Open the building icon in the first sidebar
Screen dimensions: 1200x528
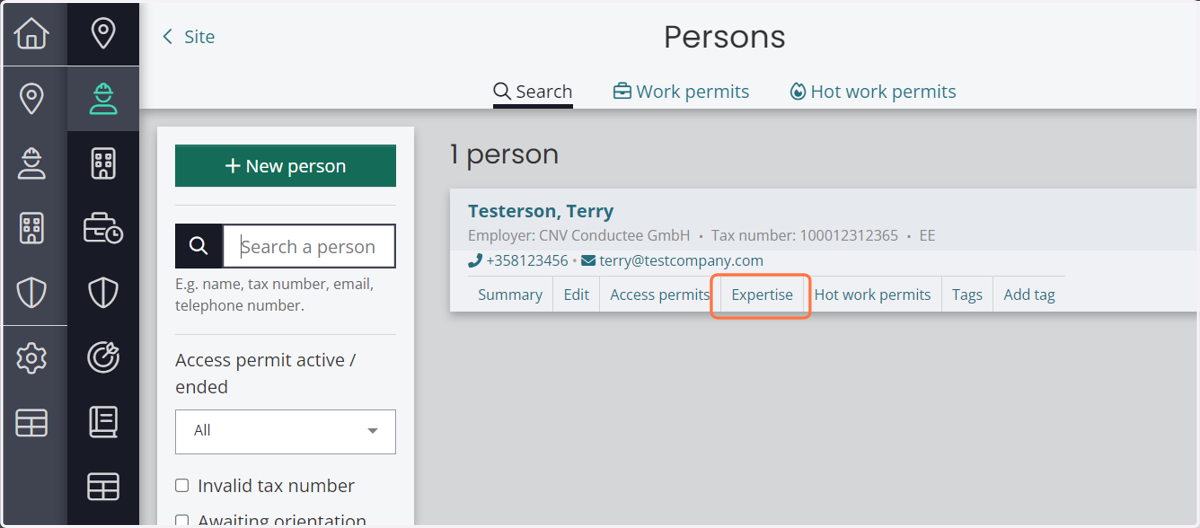pos(32,228)
